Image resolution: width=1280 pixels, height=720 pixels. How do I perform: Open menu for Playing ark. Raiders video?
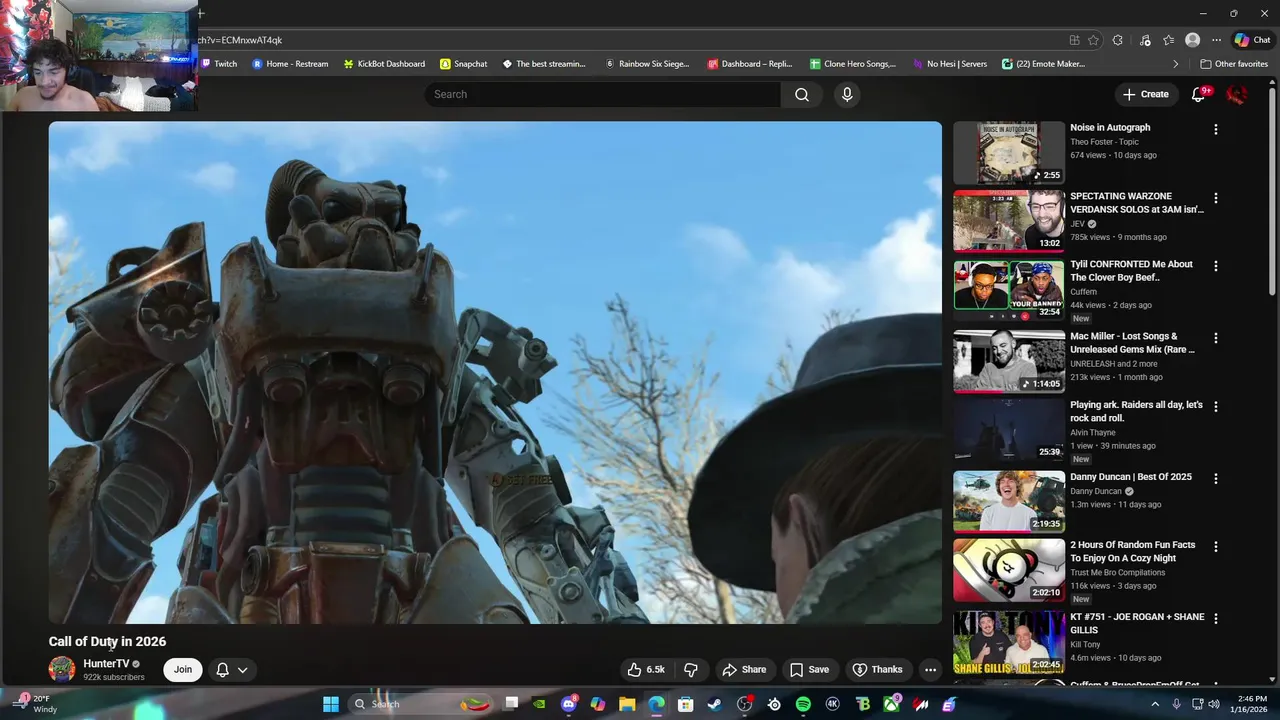1216,407
